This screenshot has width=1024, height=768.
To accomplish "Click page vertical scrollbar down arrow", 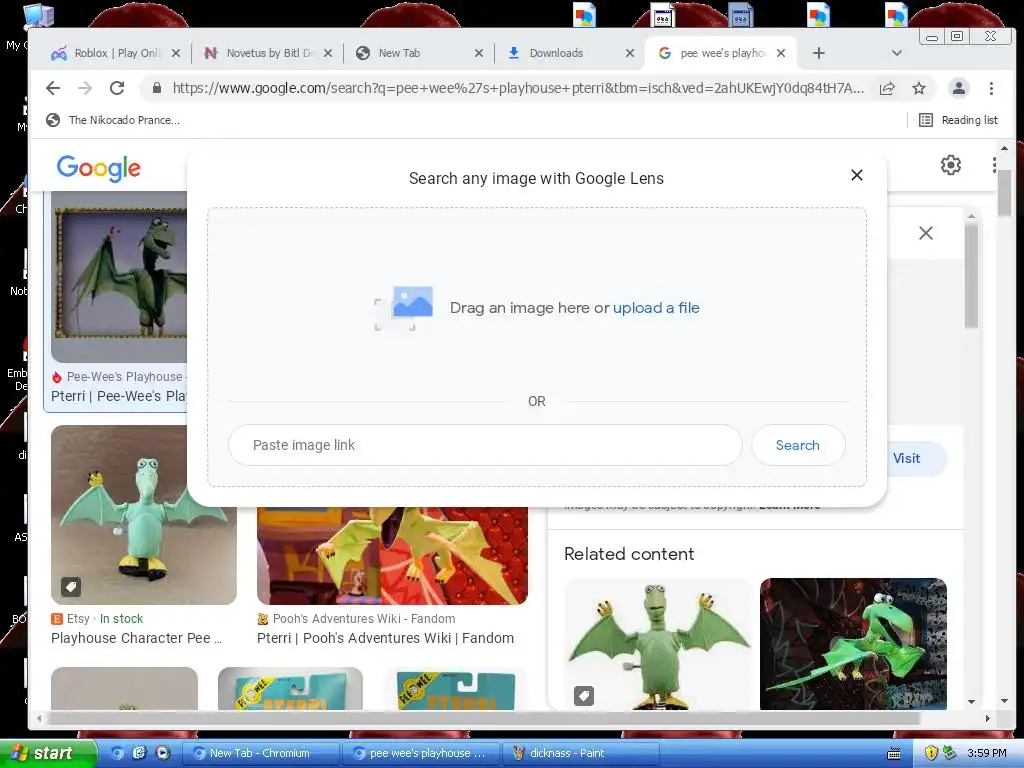I will coord(1004,701).
